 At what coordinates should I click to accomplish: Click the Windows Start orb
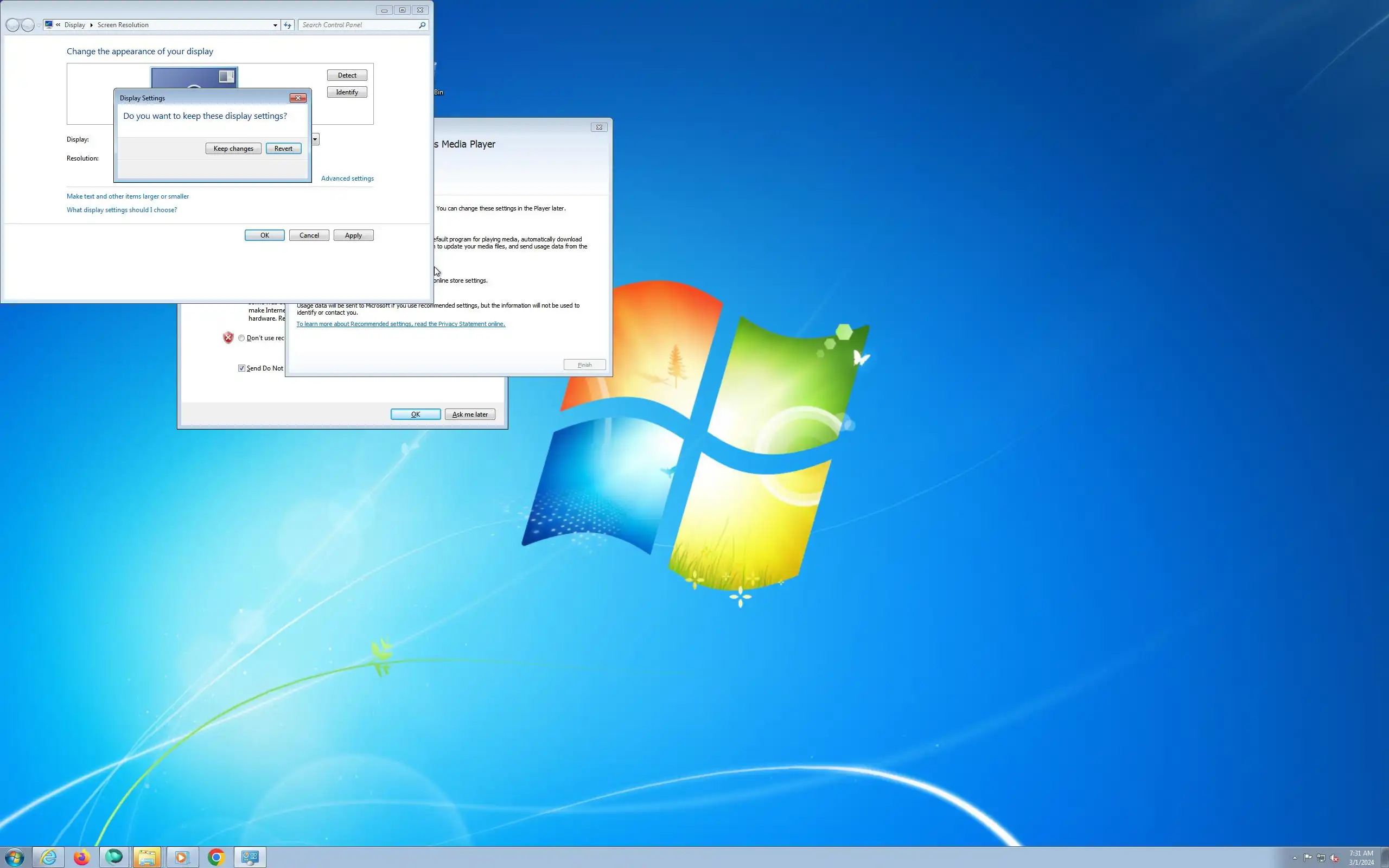(14, 857)
